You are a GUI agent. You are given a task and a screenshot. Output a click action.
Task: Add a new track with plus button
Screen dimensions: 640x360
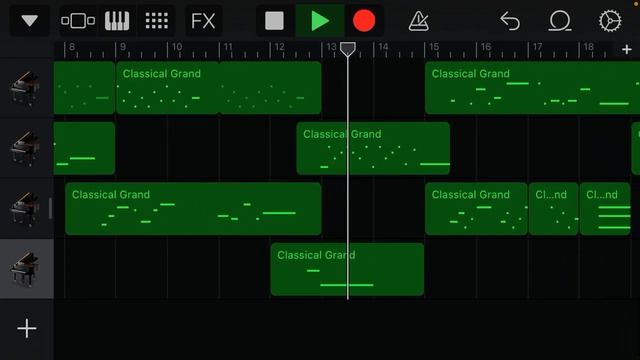point(27,328)
